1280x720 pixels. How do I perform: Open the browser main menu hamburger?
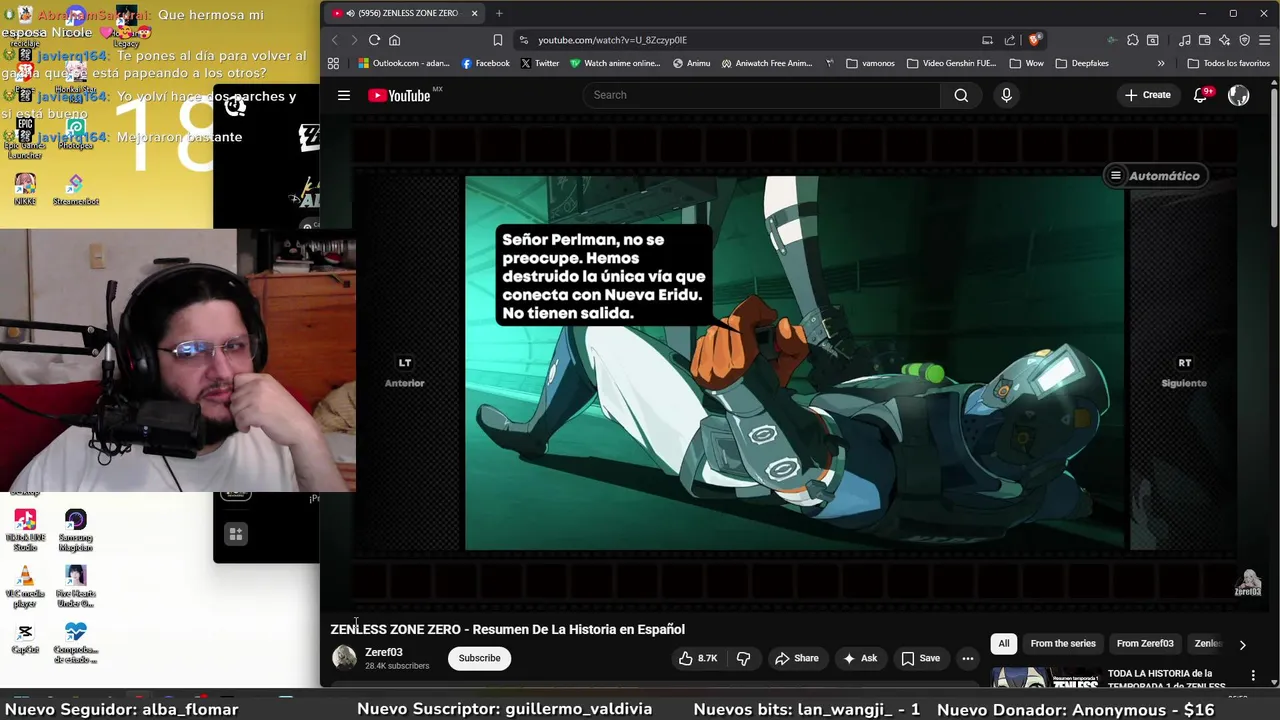[x=1265, y=40]
